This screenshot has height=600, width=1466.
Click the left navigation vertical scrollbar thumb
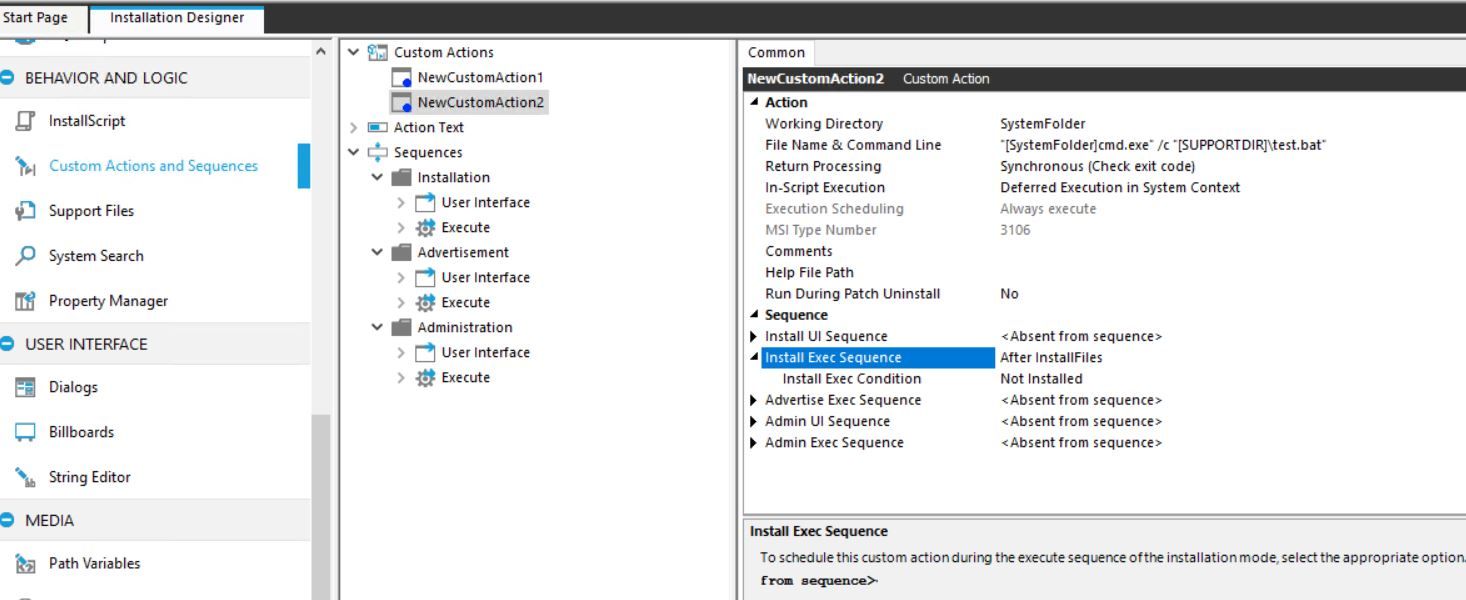pos(321,507)
